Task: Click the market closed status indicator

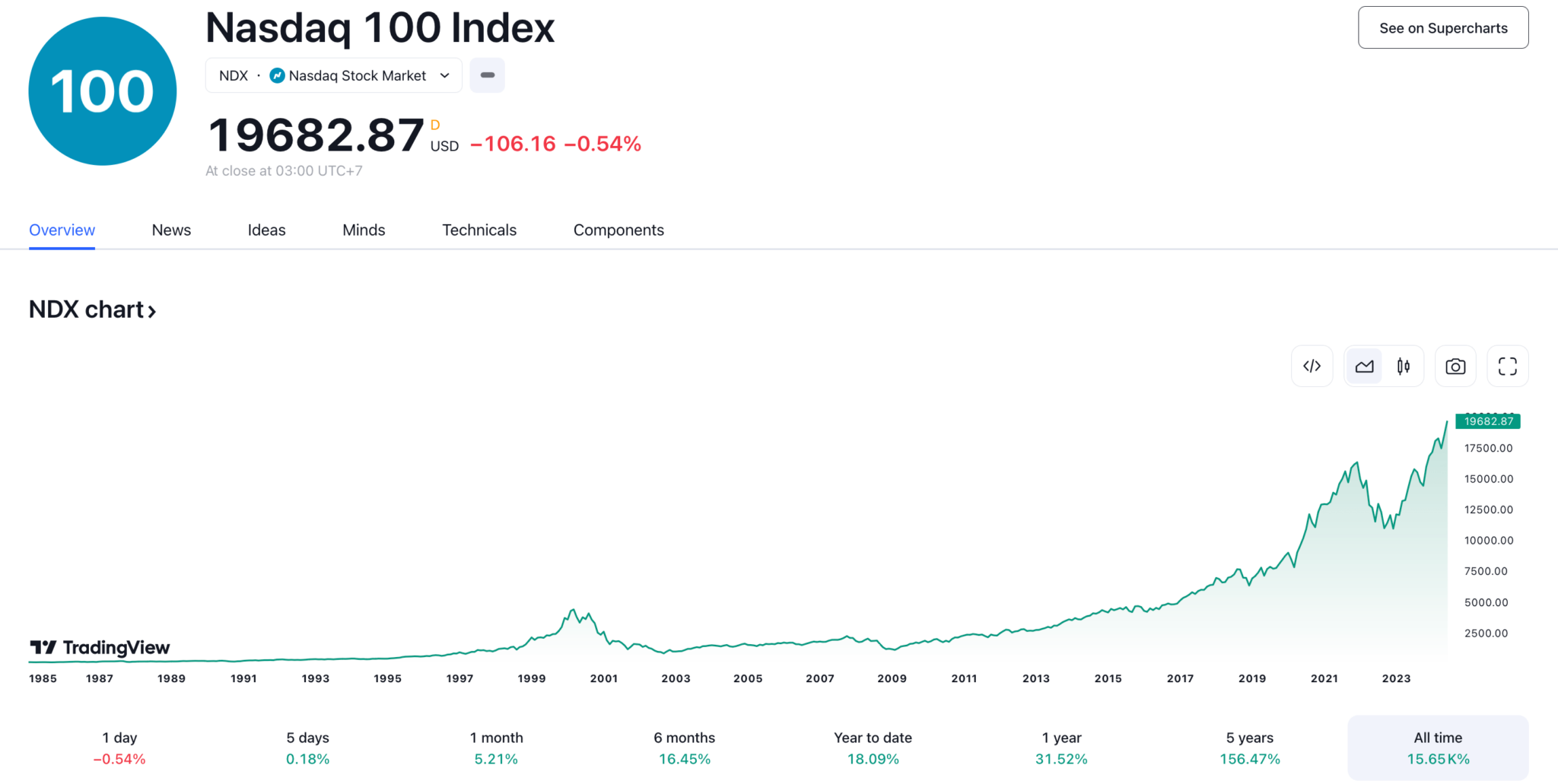Action: pos(488,75)
